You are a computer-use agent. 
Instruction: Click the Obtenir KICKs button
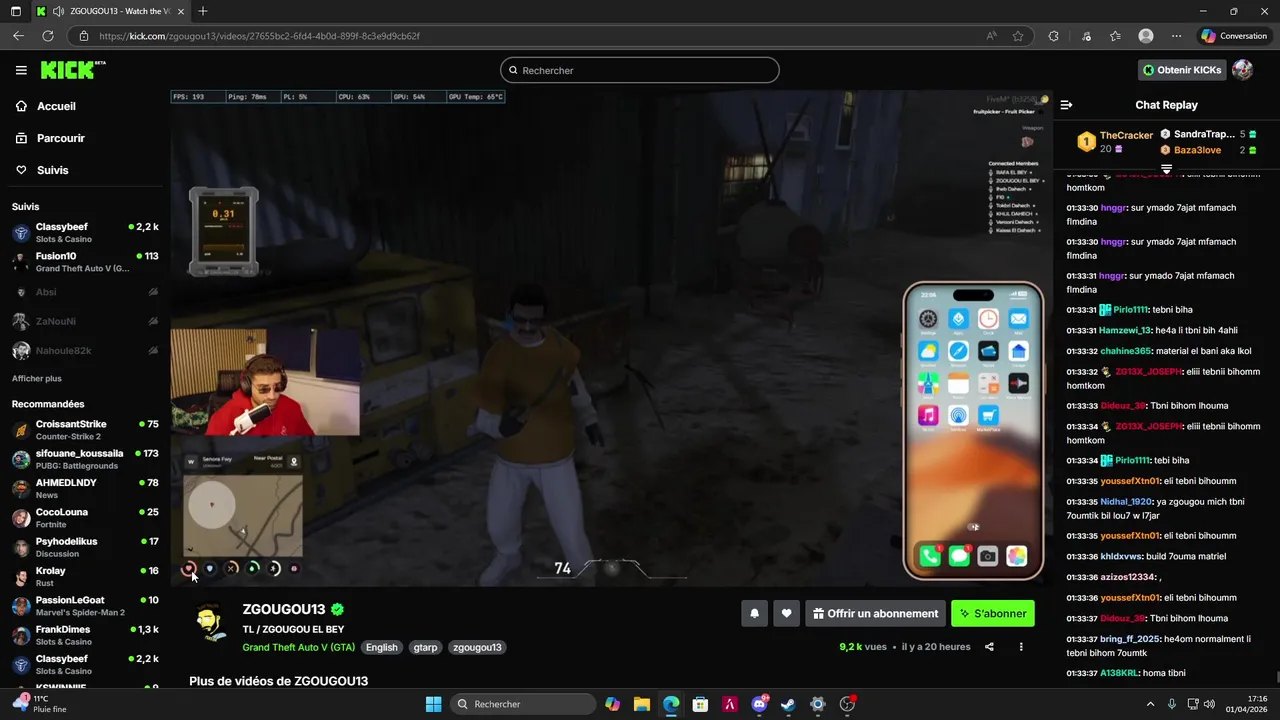point(1183,70)
